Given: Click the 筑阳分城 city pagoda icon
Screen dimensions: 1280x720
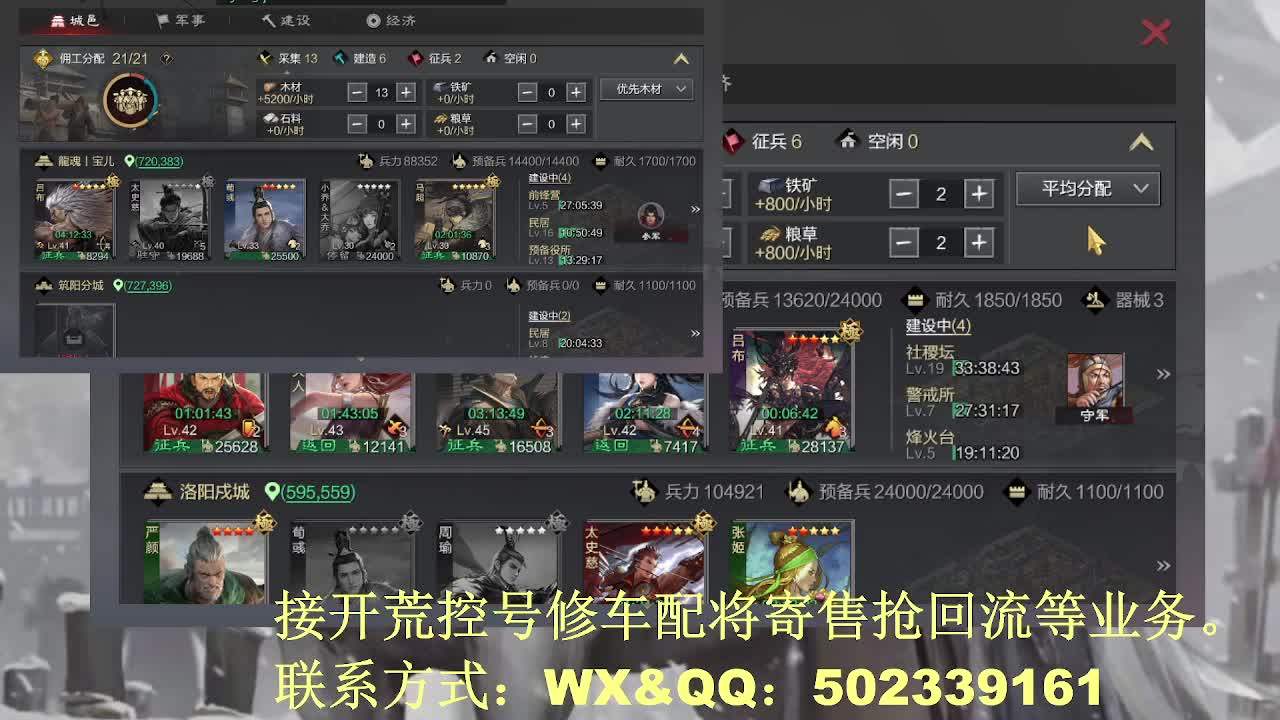Looking at the screenshot, I should click(x=44, y=286).
